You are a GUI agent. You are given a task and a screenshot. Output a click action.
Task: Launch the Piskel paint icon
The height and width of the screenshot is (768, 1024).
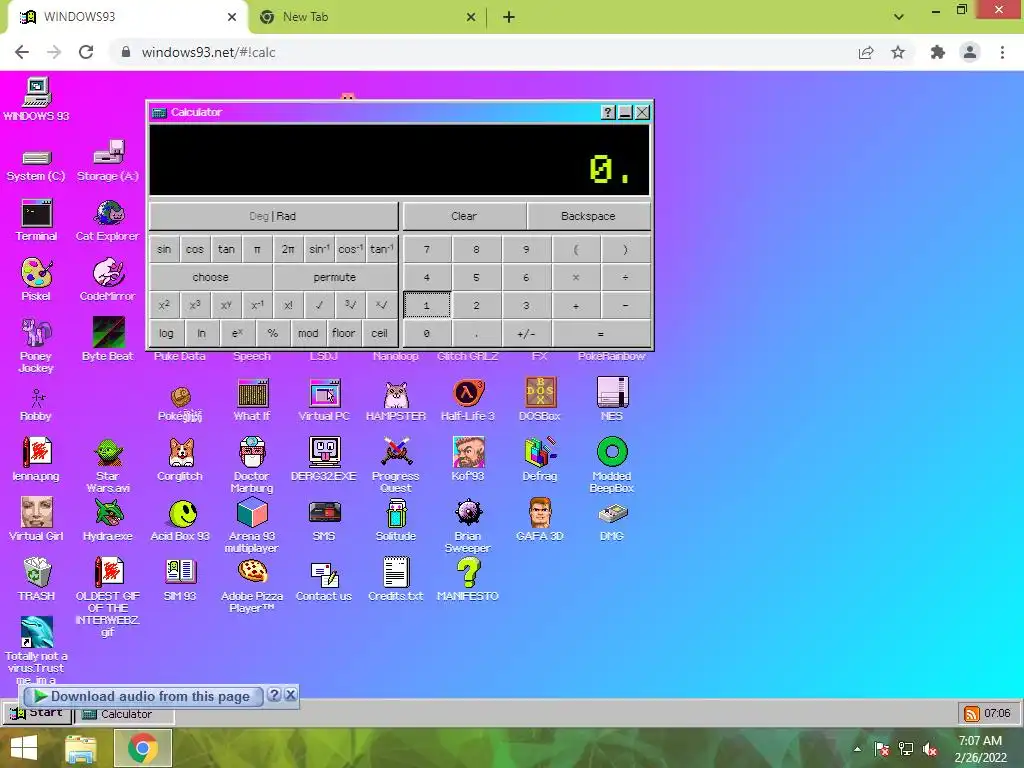37,280
